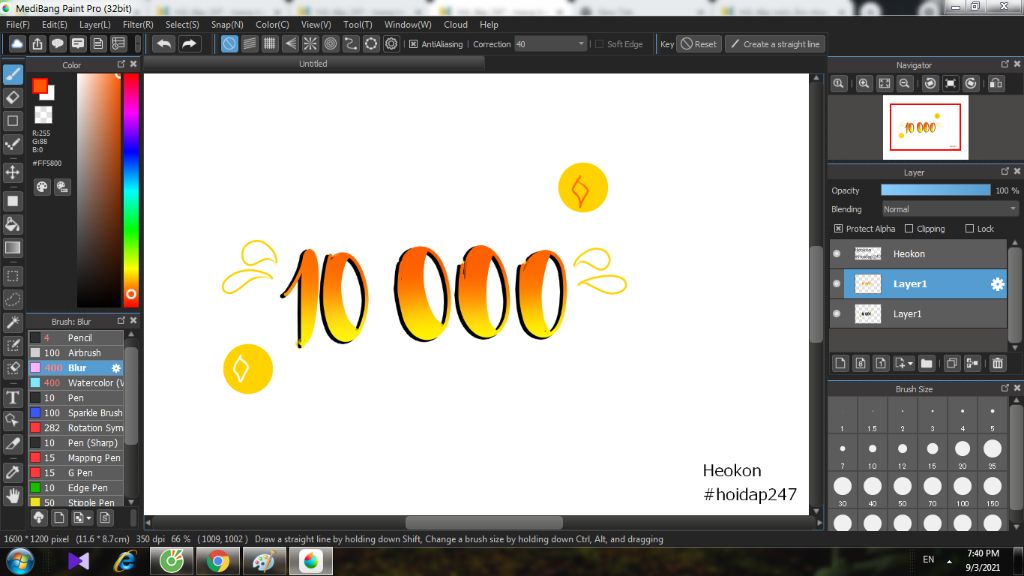Select the Lasso selection tool
The width and height of the screenshot is (1024, 576).
coord(12,300)
